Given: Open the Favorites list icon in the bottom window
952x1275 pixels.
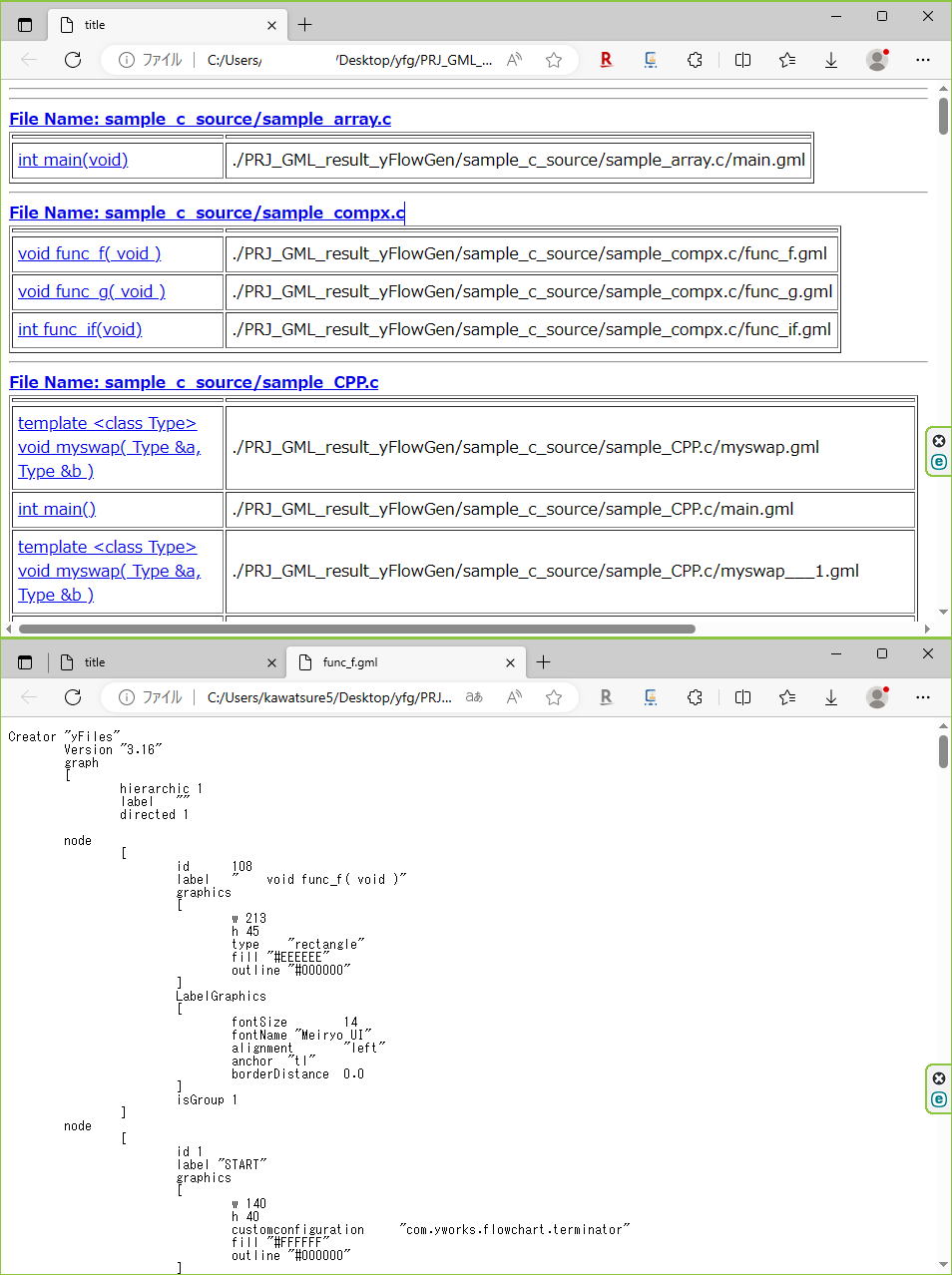Looking at the screenshot, I should pos(787,697).
